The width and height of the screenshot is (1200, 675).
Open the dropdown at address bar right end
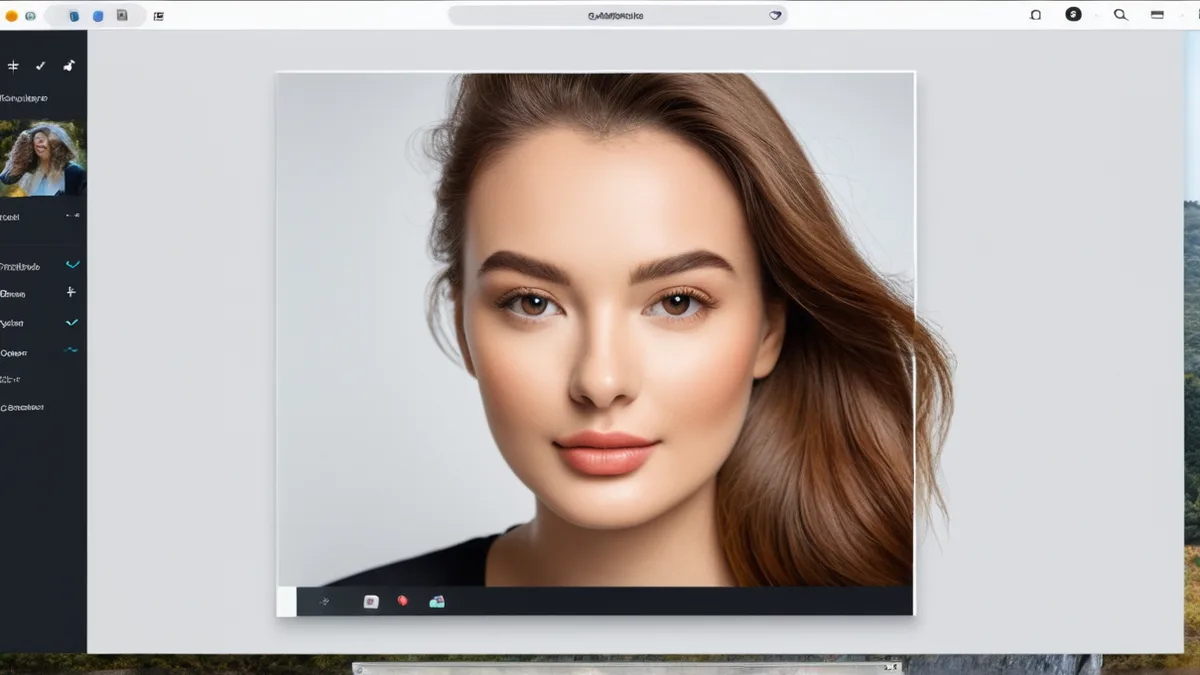click(x=775, y=15)
